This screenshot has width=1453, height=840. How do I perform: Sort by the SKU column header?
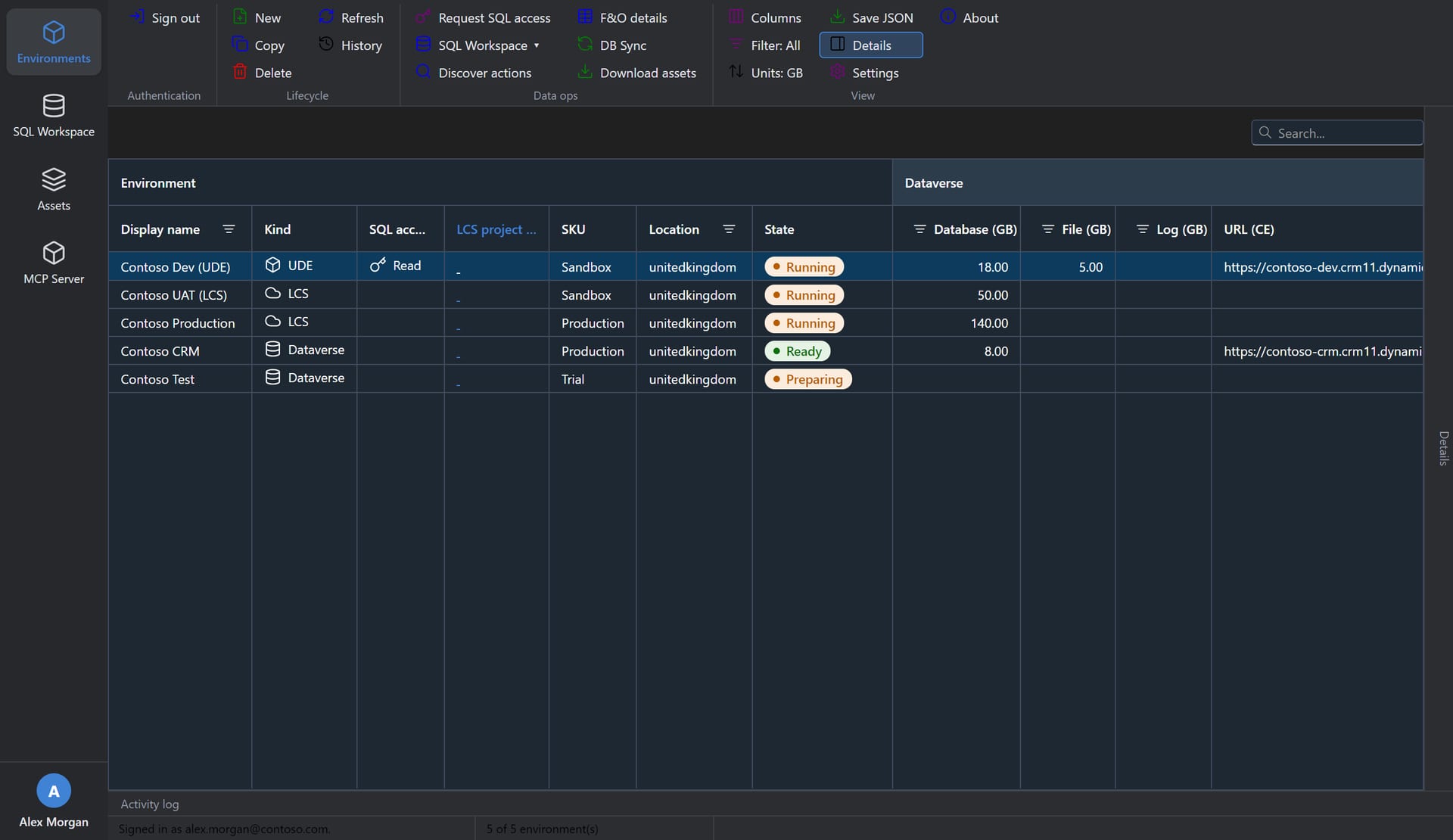[593, 229]
